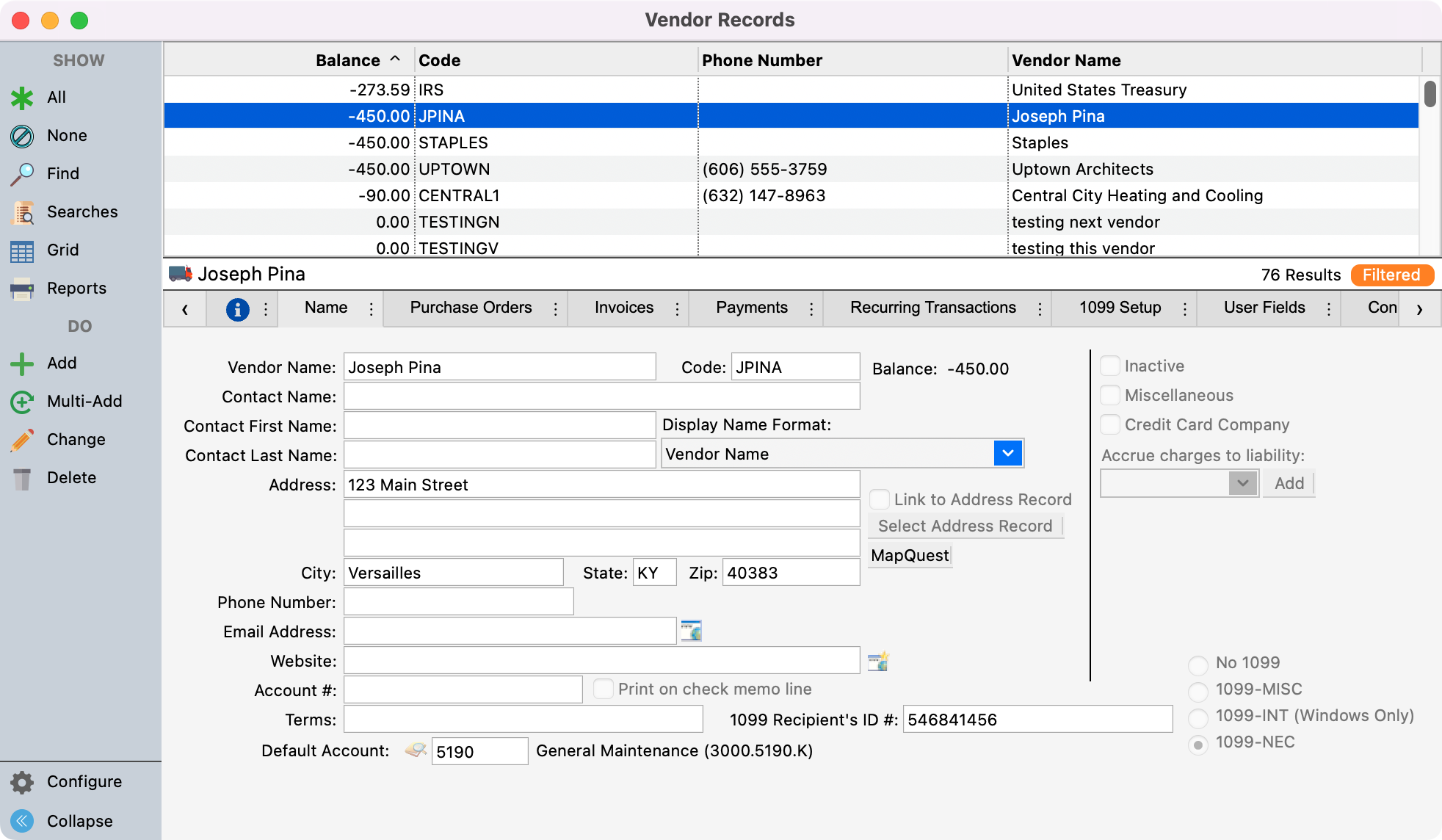This screenshot has height=840, width=1442.
Task: Expand the Accrue charges to liability dropdown
Action: click(x=1242, y=483)
